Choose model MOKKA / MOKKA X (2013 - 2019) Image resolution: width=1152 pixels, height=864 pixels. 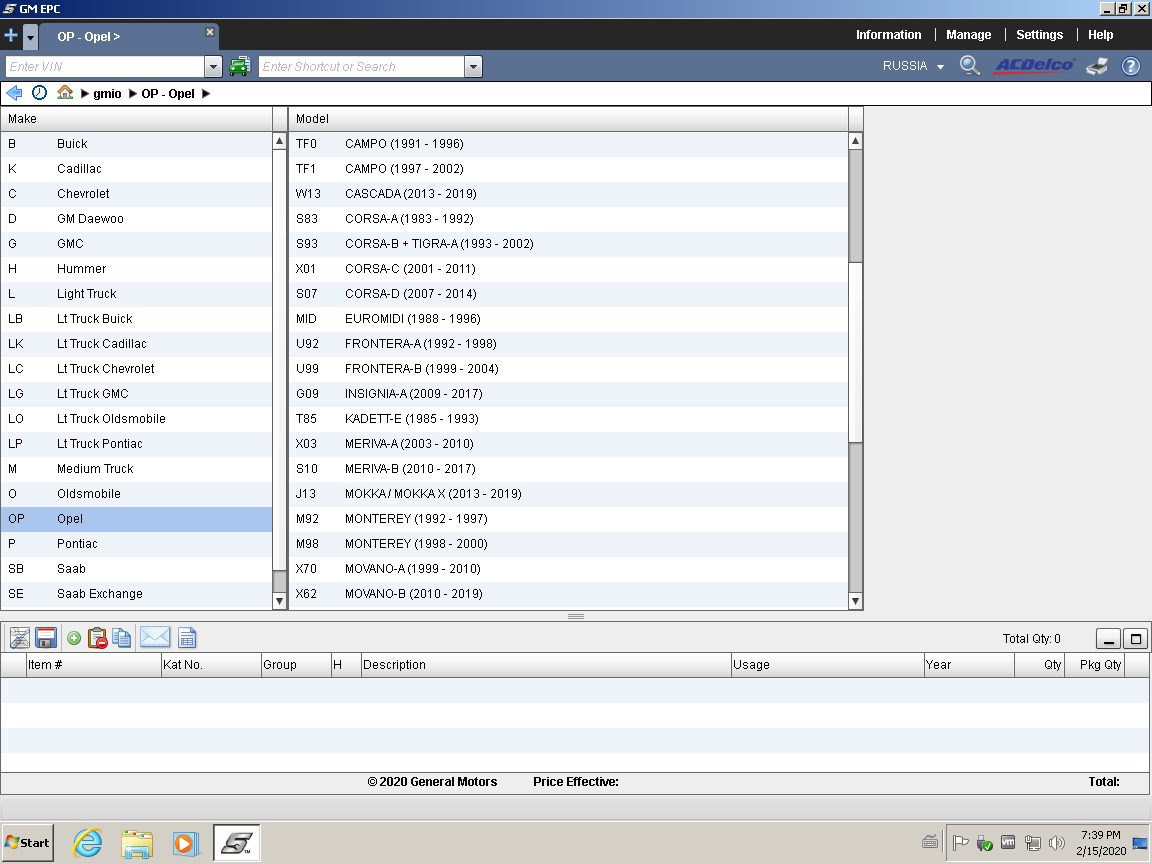coord(569,494)
